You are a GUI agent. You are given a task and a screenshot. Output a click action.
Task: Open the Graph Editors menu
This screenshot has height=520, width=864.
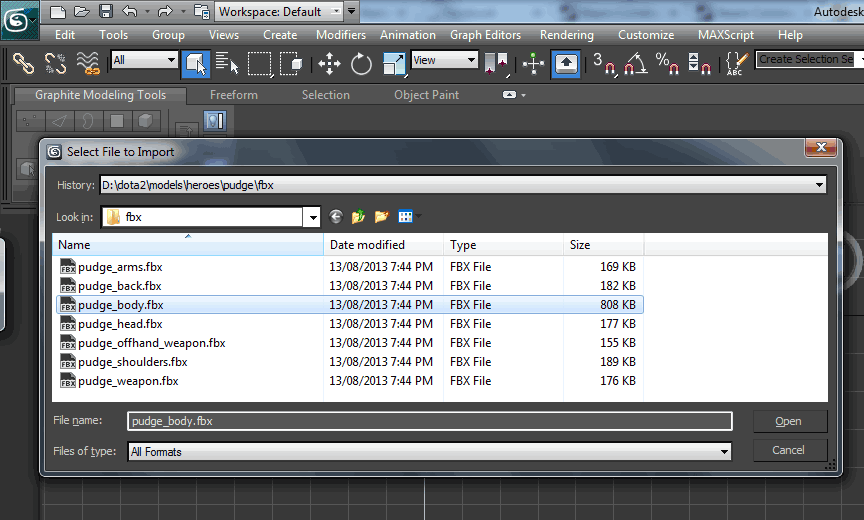tap(485, 35)
